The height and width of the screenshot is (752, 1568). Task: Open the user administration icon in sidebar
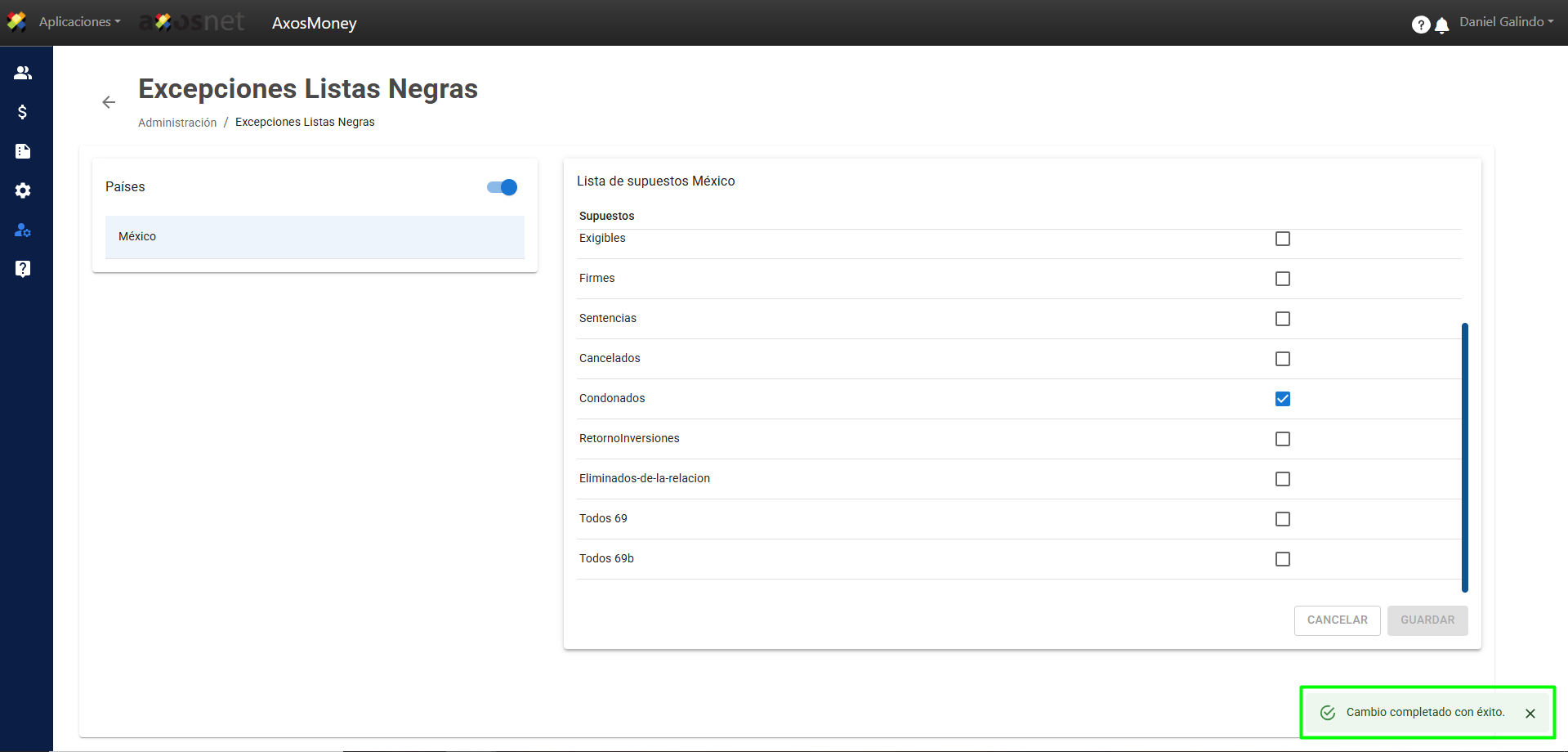(23, 230)
